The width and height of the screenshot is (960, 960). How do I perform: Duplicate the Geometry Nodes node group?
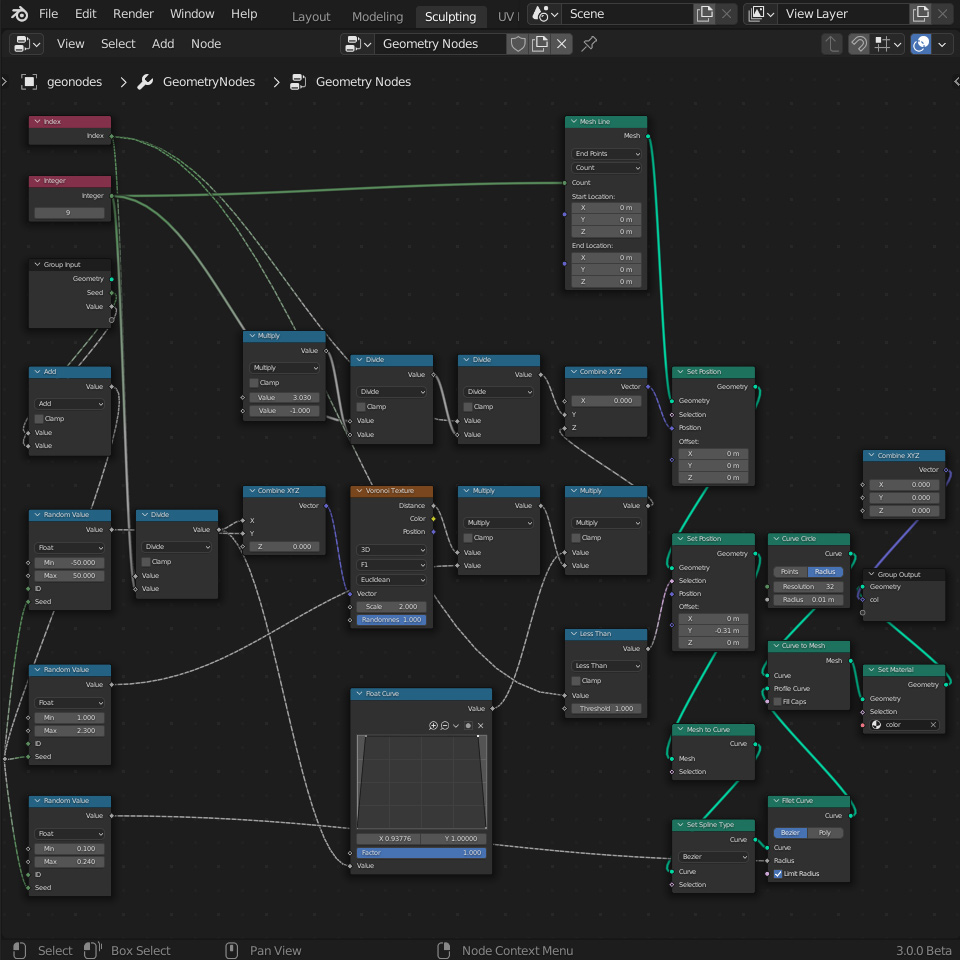coord(540,44)
